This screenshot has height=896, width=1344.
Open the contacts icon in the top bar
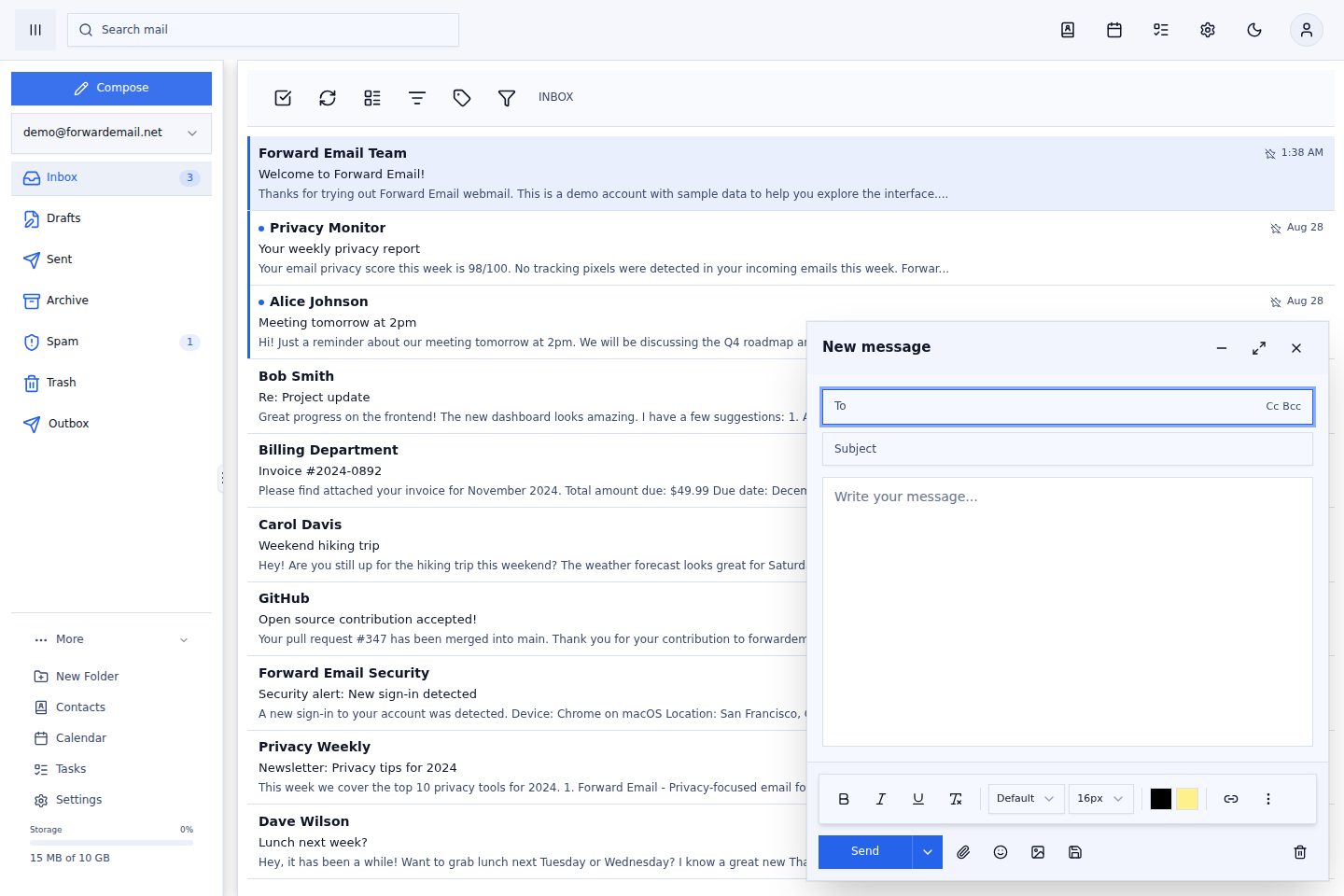click(1068, 30)
